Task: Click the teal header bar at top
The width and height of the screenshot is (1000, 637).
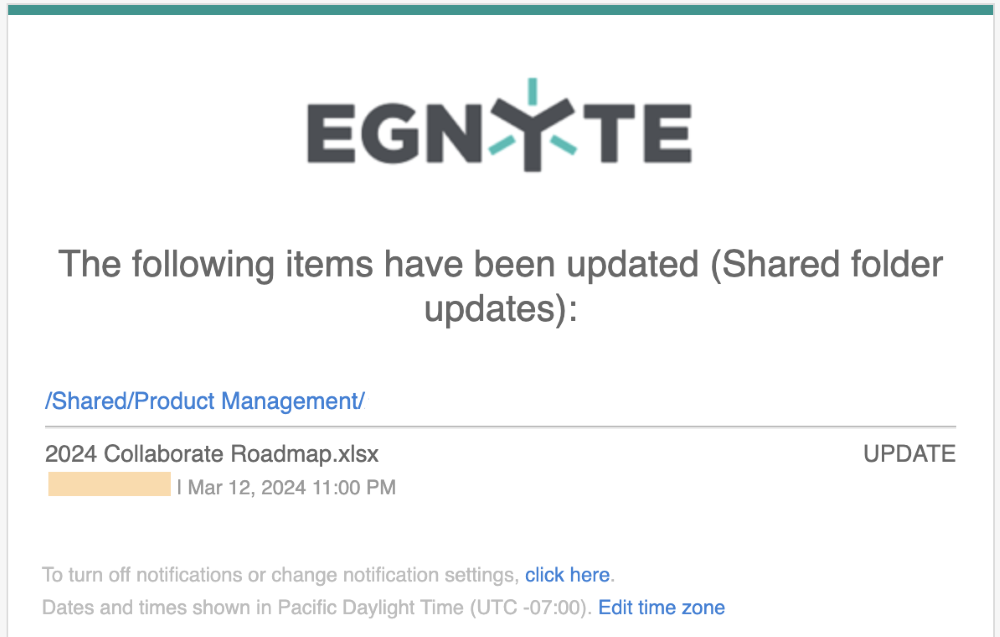Action: click(x=500, y=10)
